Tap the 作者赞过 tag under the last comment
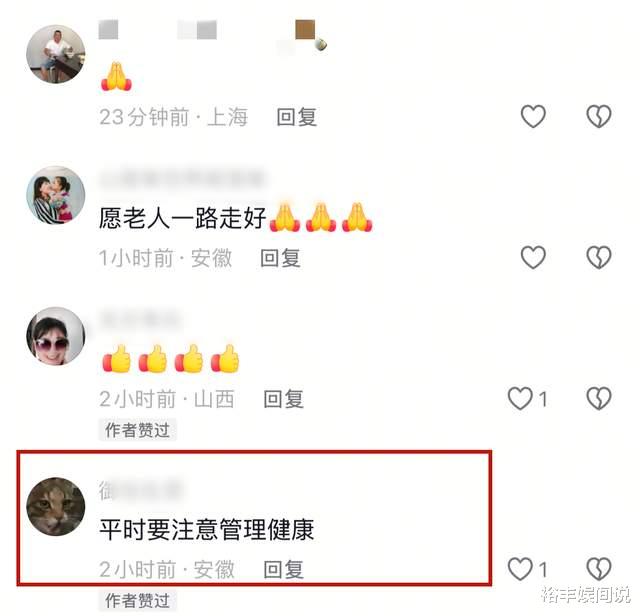 tap(137, 600)
